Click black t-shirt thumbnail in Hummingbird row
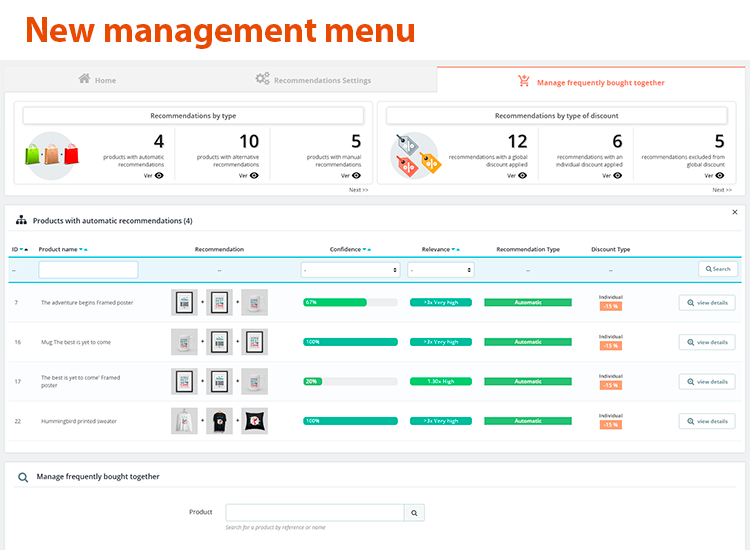This screenshot has height=550, width=750. tap(219, 421)
